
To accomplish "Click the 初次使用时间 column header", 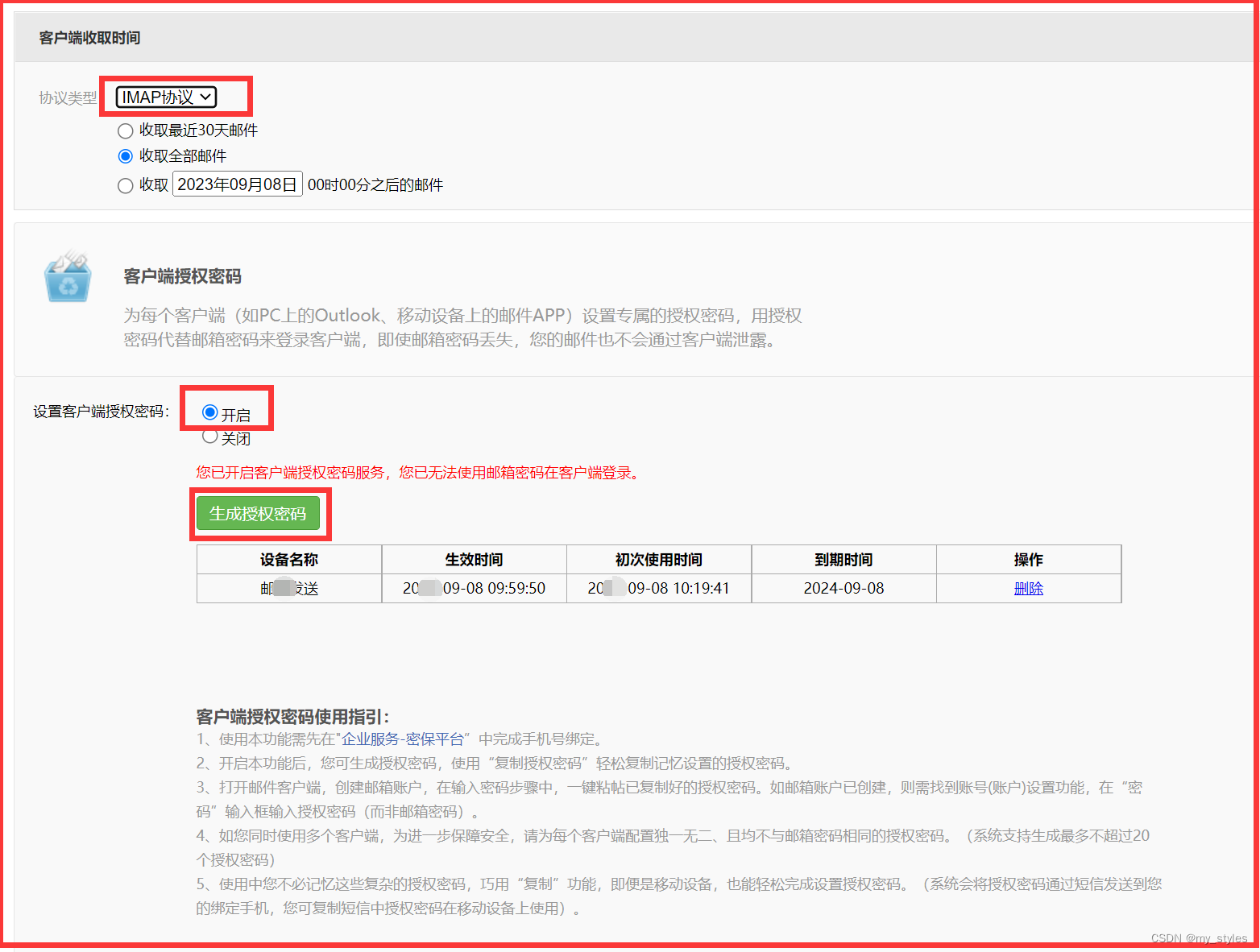I will (658, 559).
